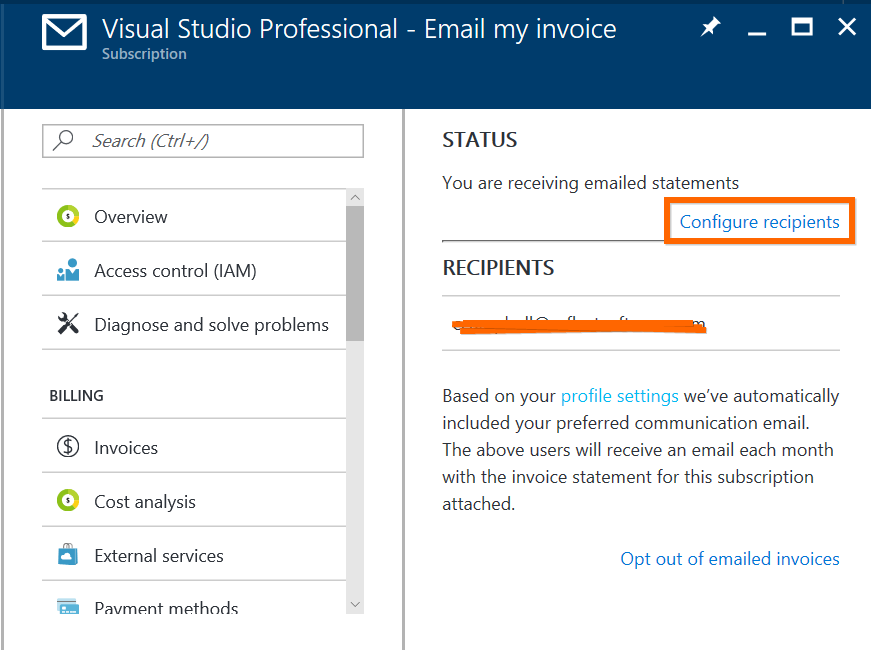Click the External services bag icon
This screenshot has width=871, height=650.
click(68, 555)
